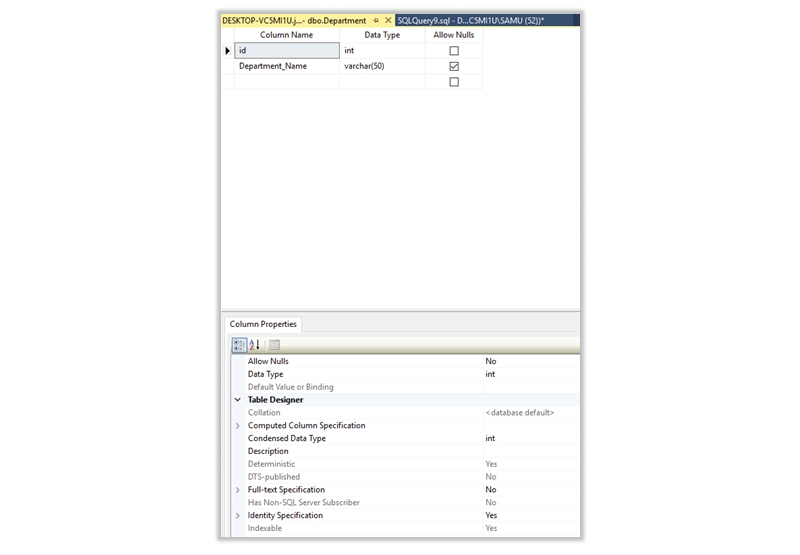
Task: Click the Data Type column header
Action: click(x=382, y=35)
